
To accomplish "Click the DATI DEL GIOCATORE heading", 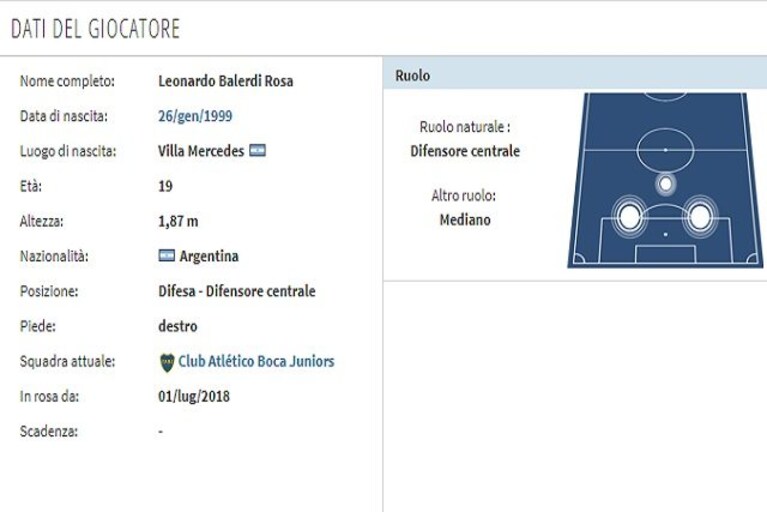I will click(95, 29).
